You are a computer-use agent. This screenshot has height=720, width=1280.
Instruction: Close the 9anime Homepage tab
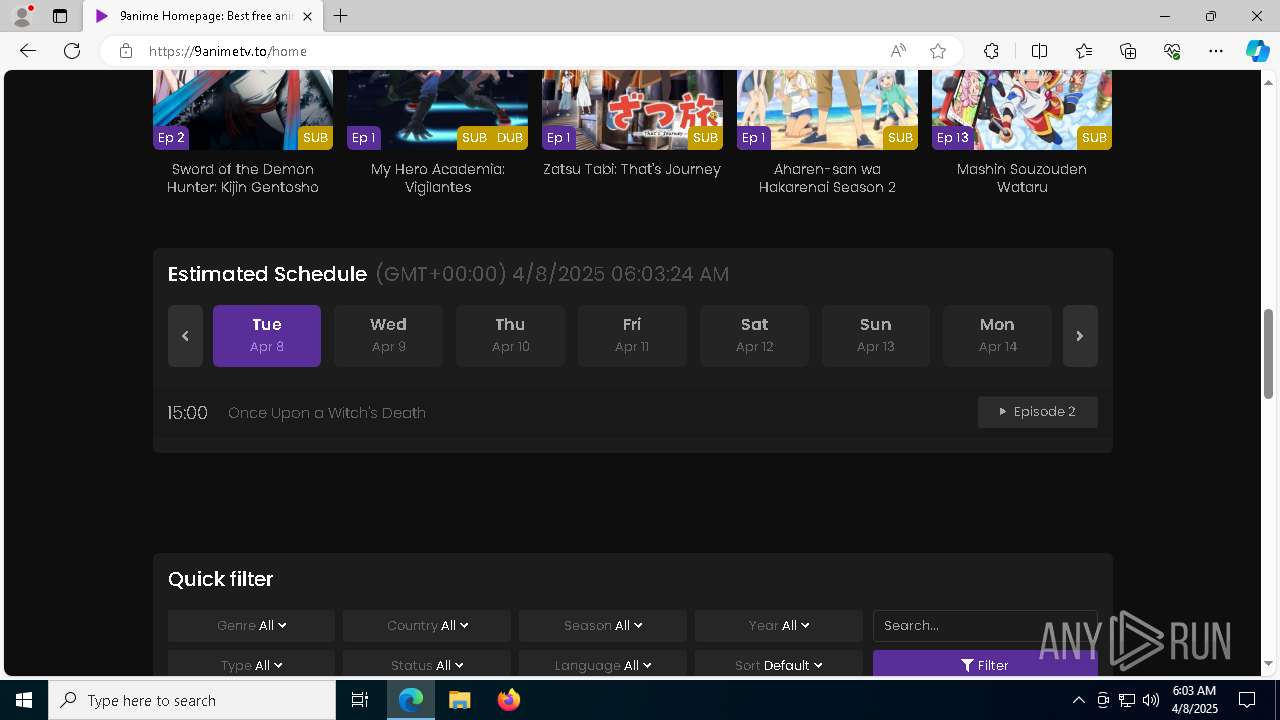coord(307,16)
